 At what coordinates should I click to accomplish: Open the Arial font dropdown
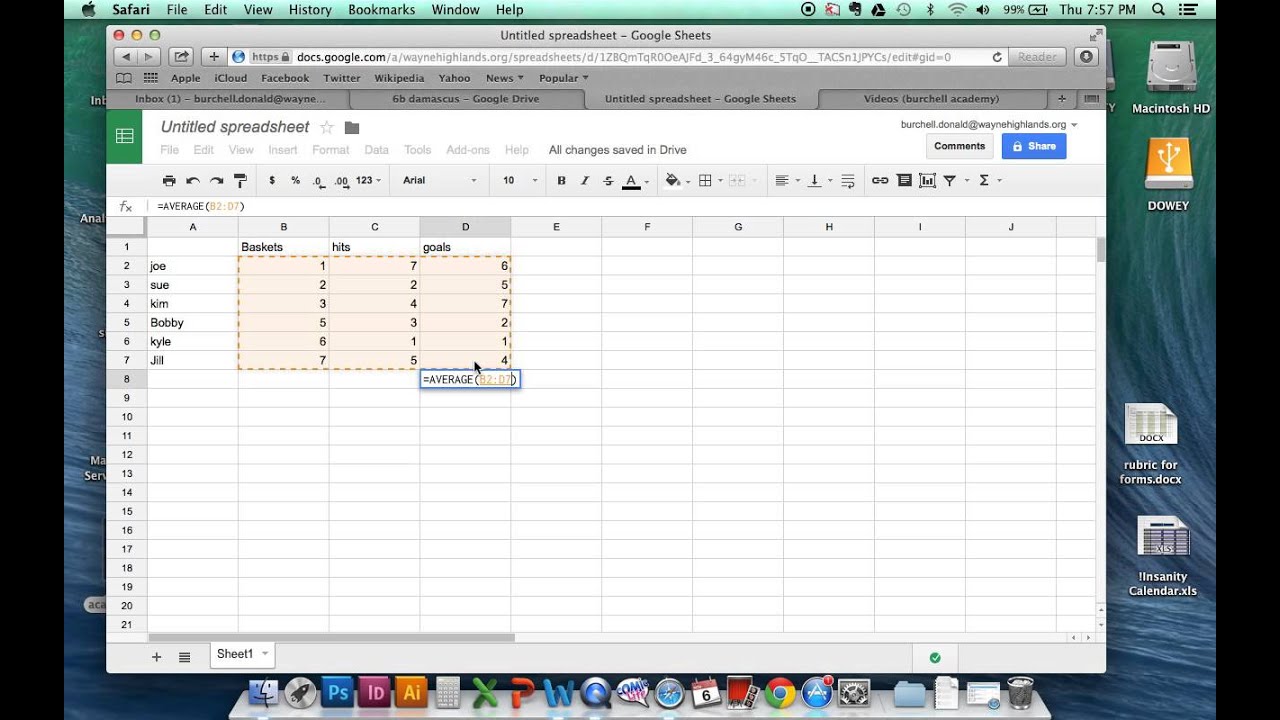coord(439,181)
